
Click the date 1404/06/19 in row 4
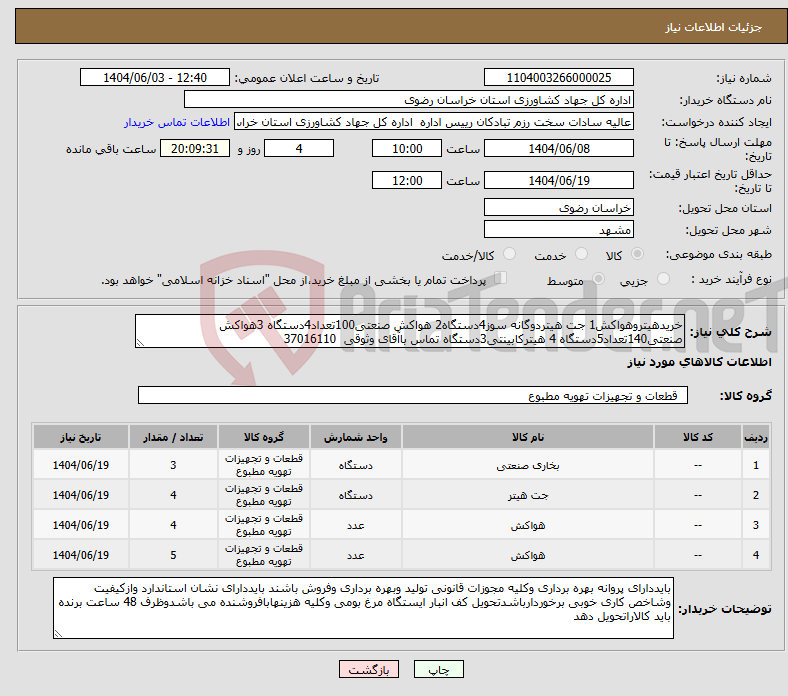tap(80, 555)
